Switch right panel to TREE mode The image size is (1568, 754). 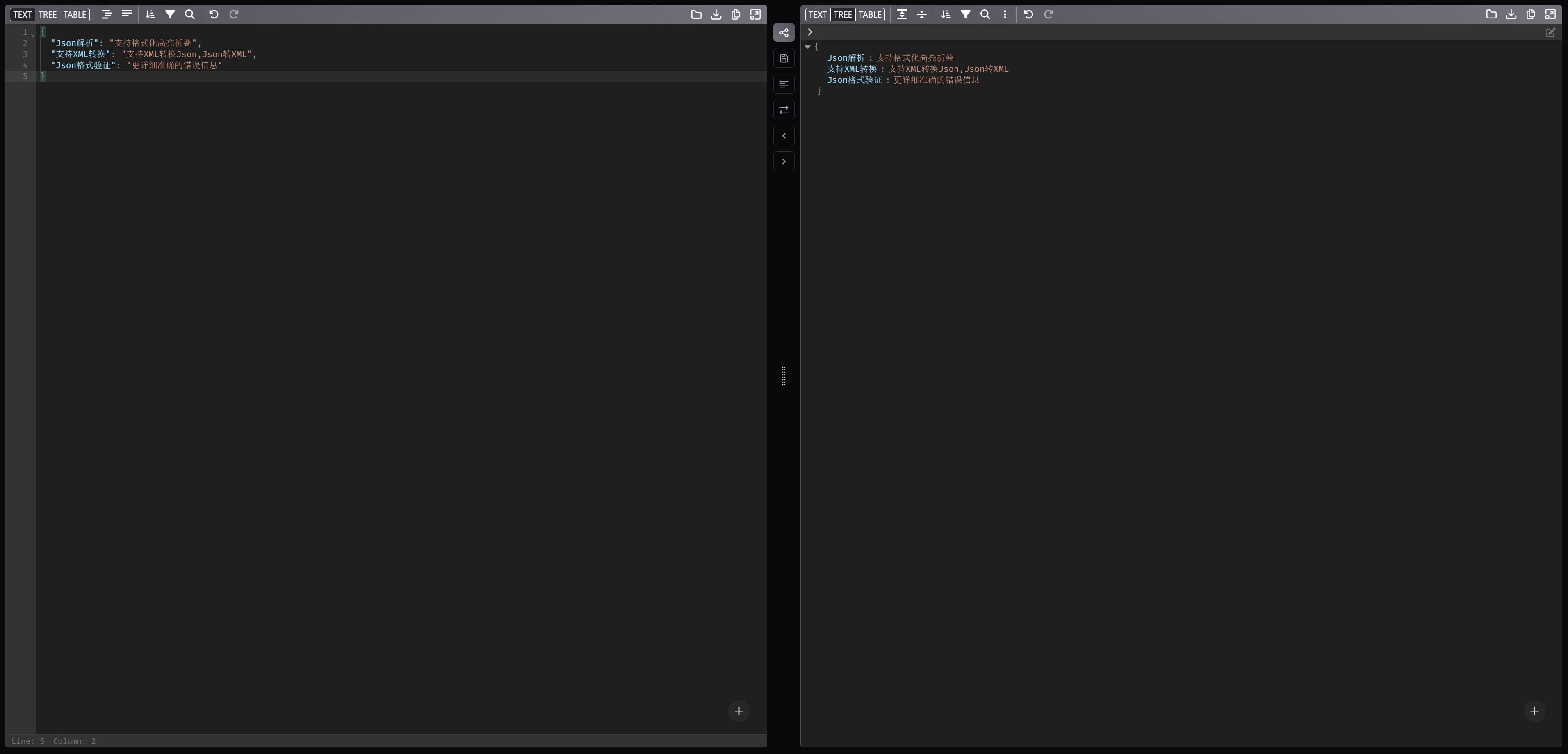point(843,15)
